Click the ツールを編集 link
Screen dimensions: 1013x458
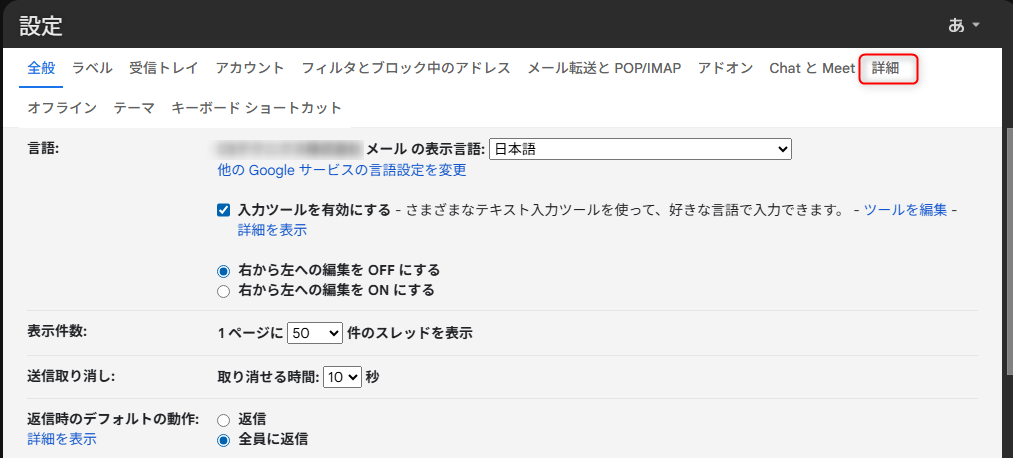click(x=905, y=209)
